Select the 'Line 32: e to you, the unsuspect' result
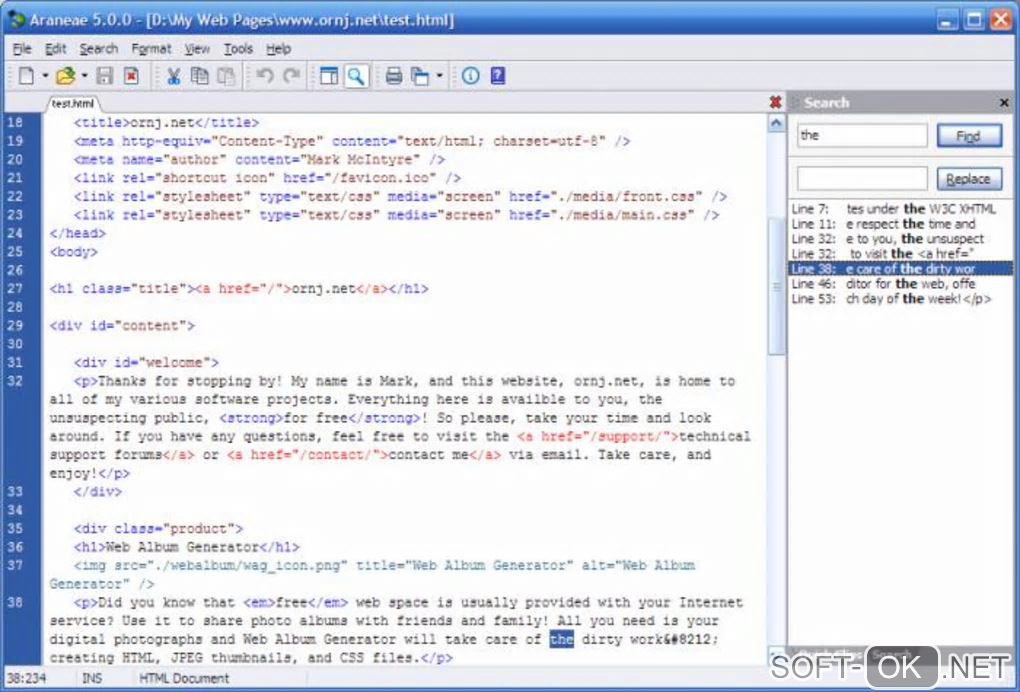Screen dimensions: 1020x692 pos(900,239)
